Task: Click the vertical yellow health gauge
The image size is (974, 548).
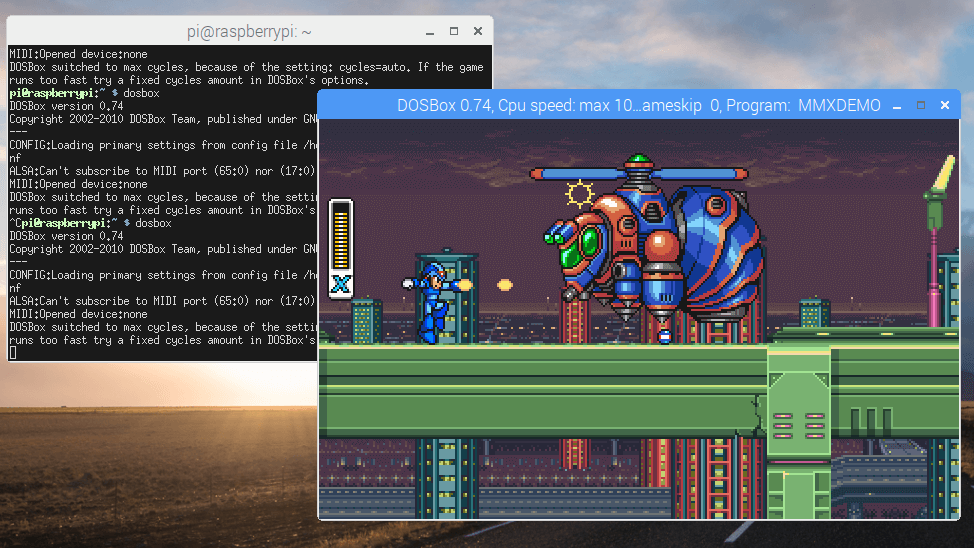Action: (341, 236)
